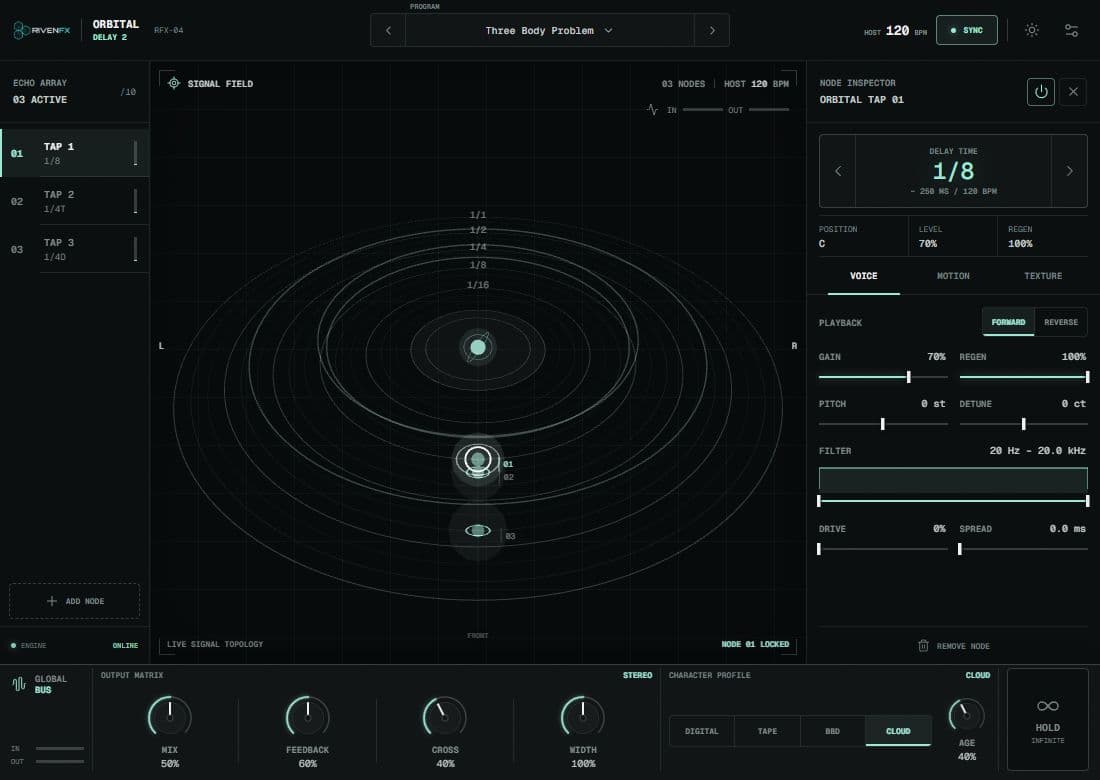Click the GAIN slider handle
Screen dimensions: 1100x780
tap(908, 377)
